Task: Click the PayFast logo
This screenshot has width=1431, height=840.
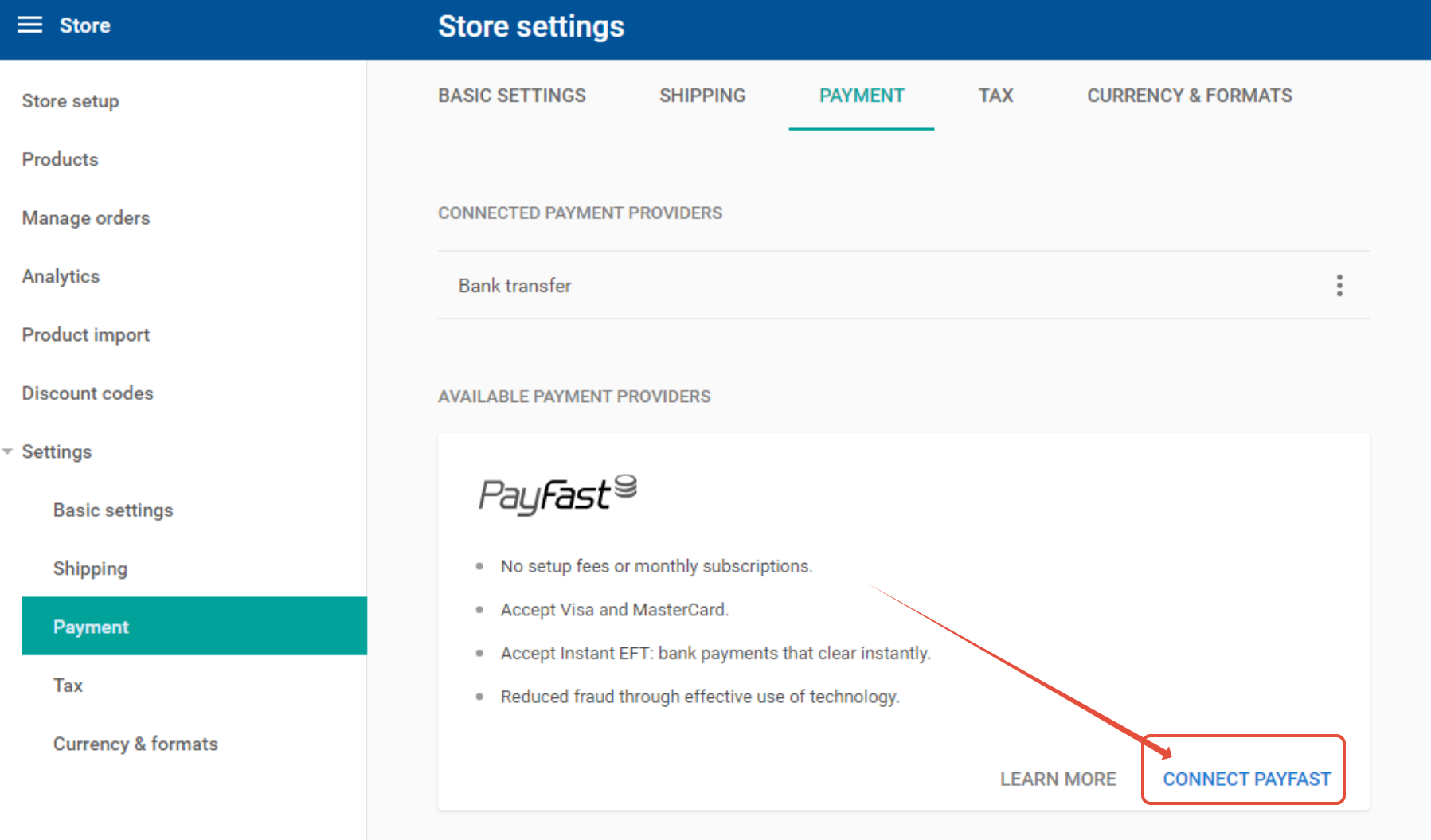Action: [x=557, y=494]
